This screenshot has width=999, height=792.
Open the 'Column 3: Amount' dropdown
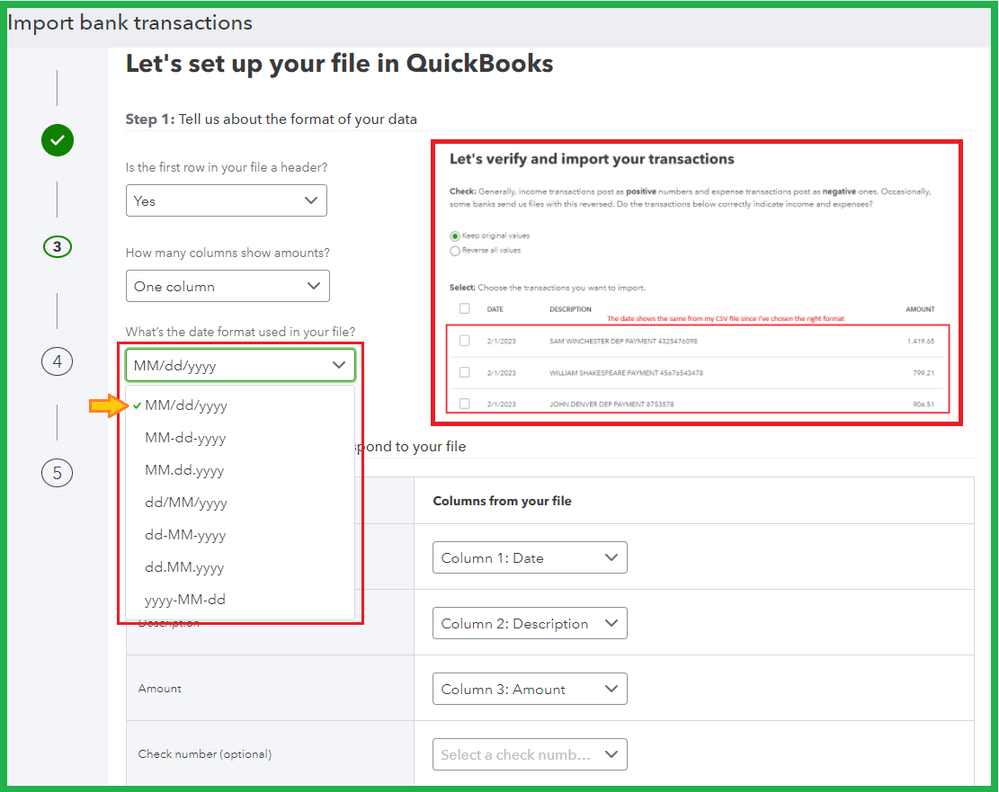(x=529, y=689)
